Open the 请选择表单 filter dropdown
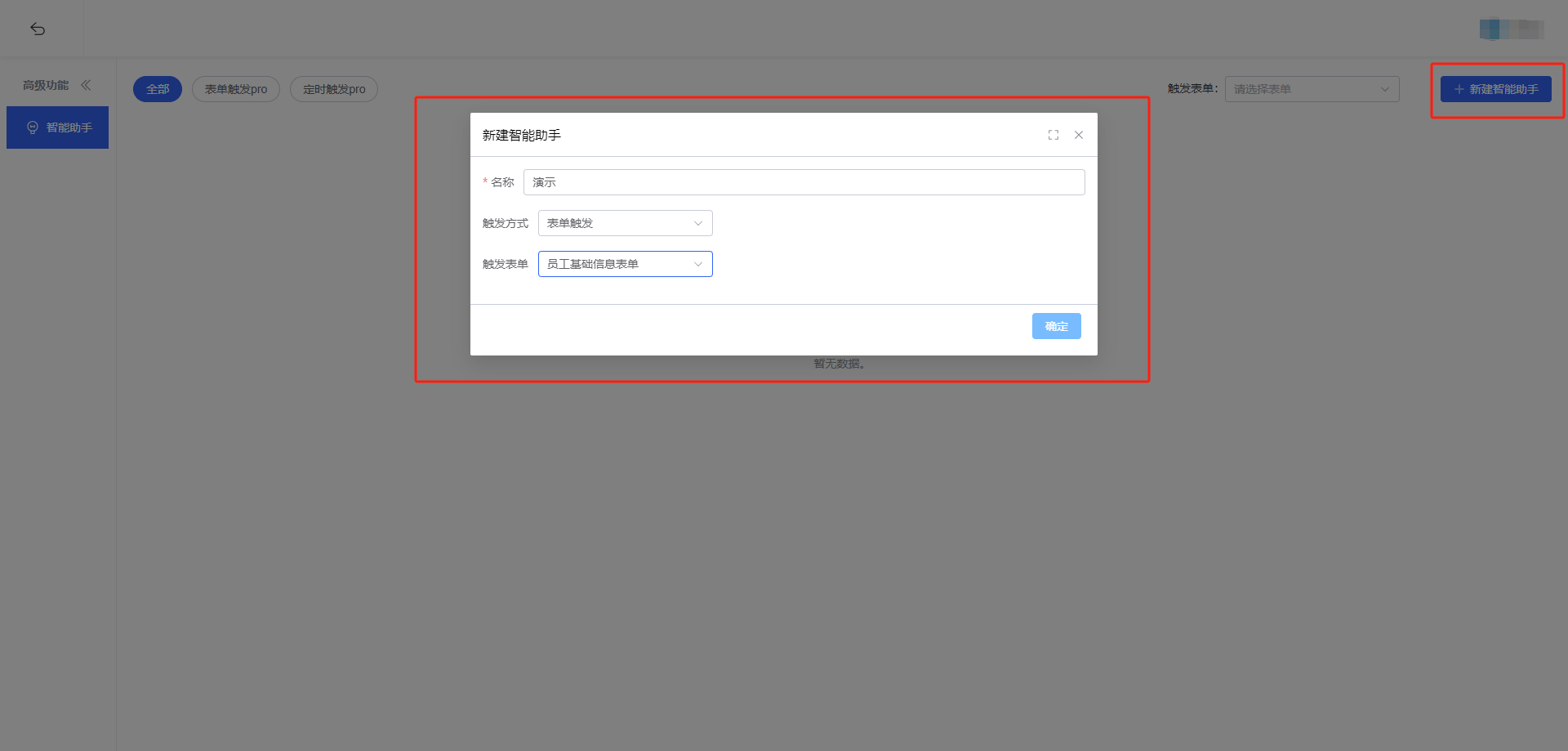 pos(1312,89)
